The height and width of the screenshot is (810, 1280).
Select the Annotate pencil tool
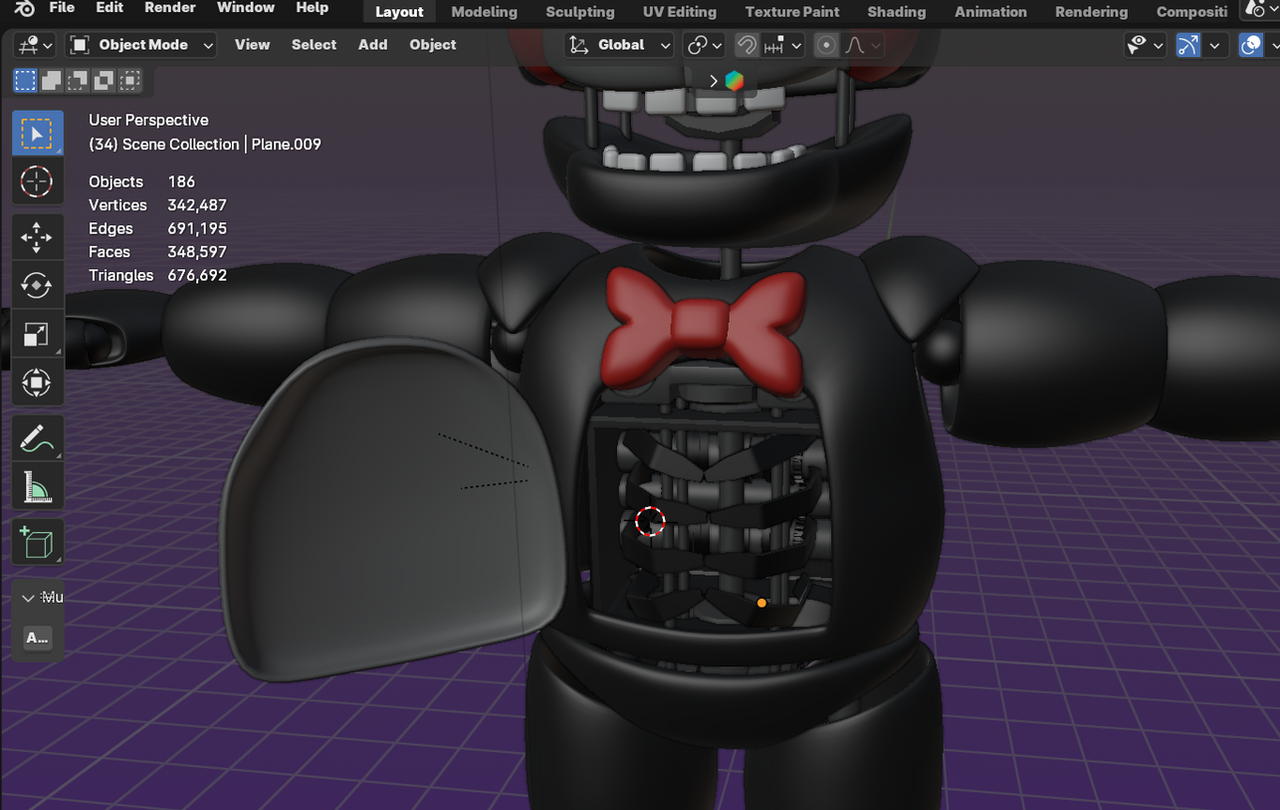tap(37, 439)
